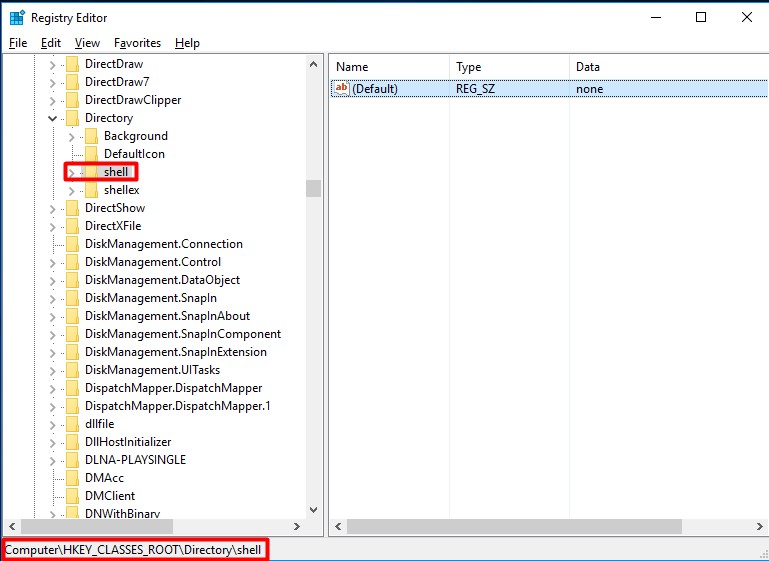Select the (Default) value name

point(375,89)
